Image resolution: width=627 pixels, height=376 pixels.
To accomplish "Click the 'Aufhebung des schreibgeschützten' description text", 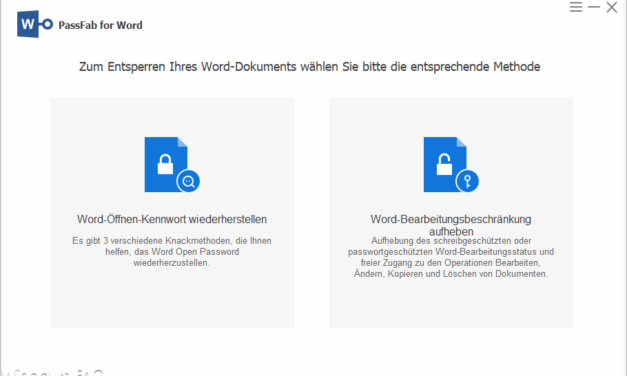I will point(451,257).
